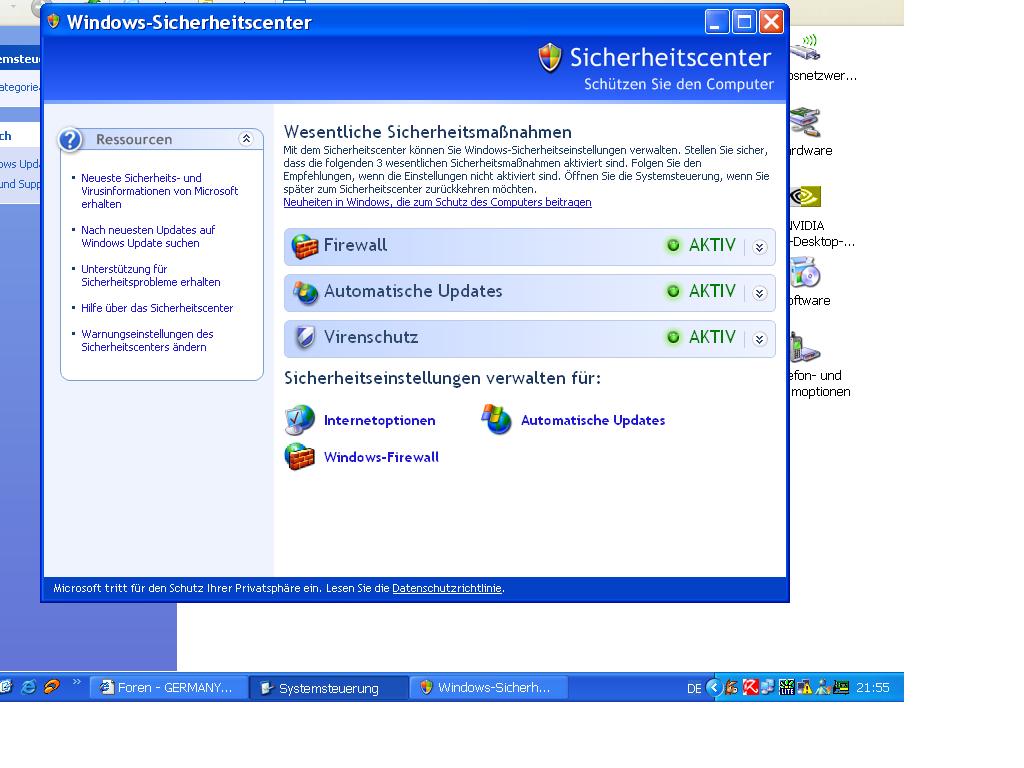Collapse the Ressourcen panel
This screenshot has height=768, width=1024.
click(246, 138)
